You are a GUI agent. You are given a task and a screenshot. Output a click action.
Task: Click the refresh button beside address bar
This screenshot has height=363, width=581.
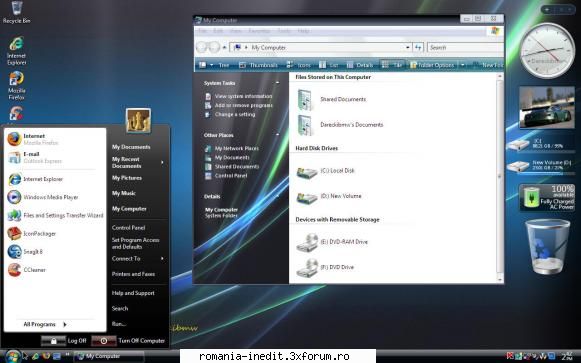click(418, 47)
